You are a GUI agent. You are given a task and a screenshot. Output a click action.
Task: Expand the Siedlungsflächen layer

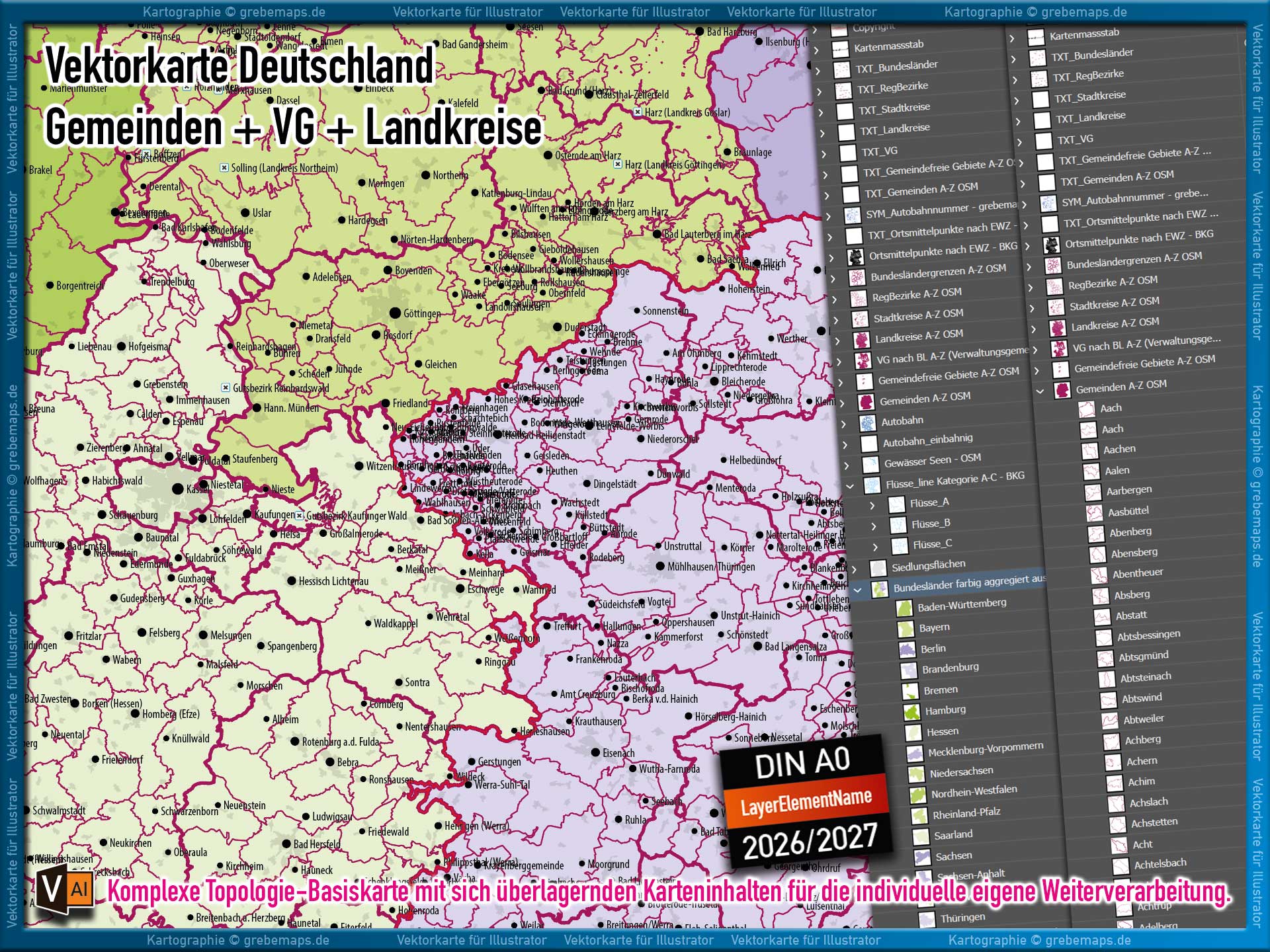tap(855, 569)
